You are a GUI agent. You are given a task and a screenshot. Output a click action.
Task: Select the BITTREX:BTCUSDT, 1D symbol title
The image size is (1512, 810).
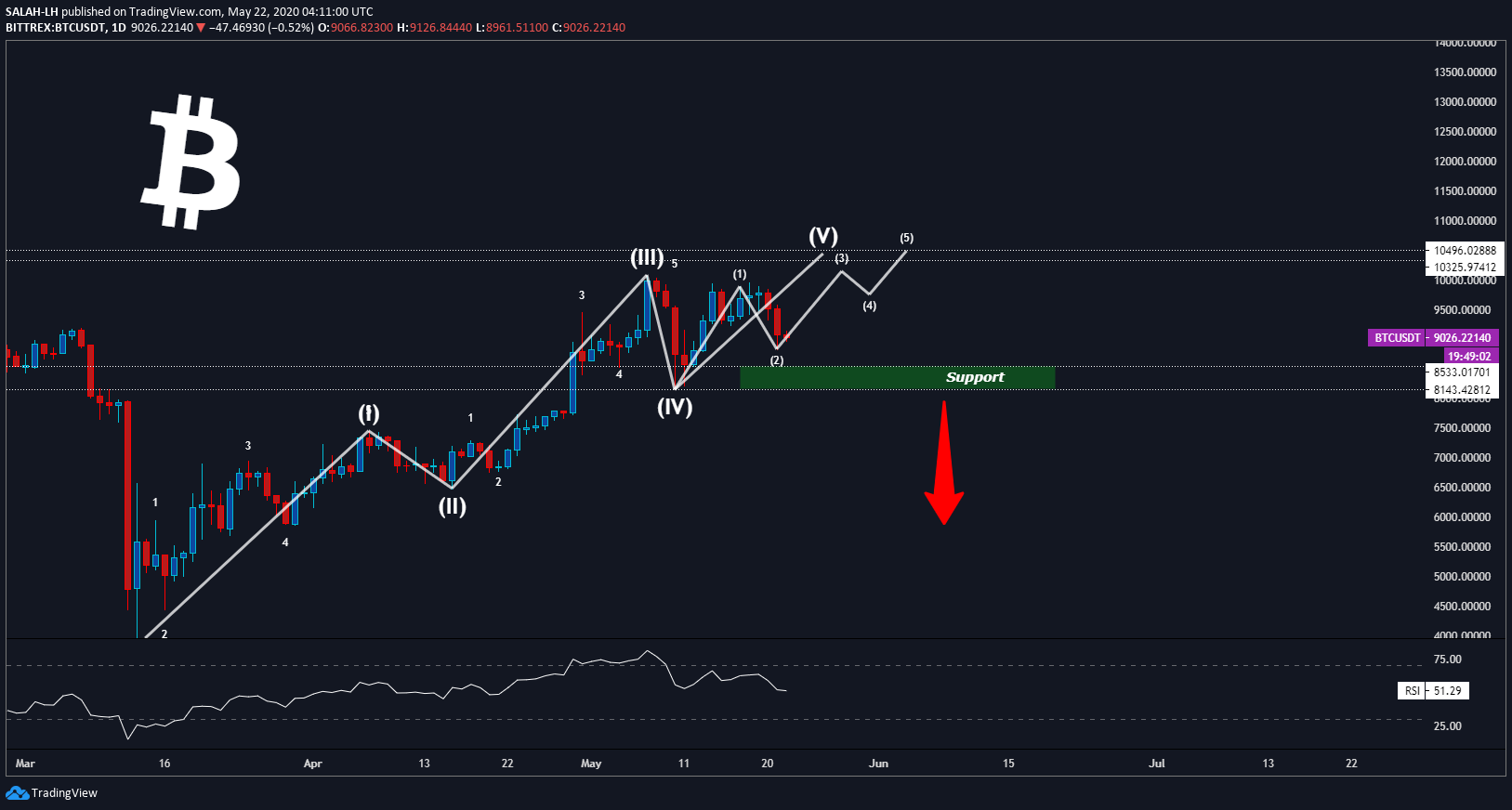coord(66,28)
